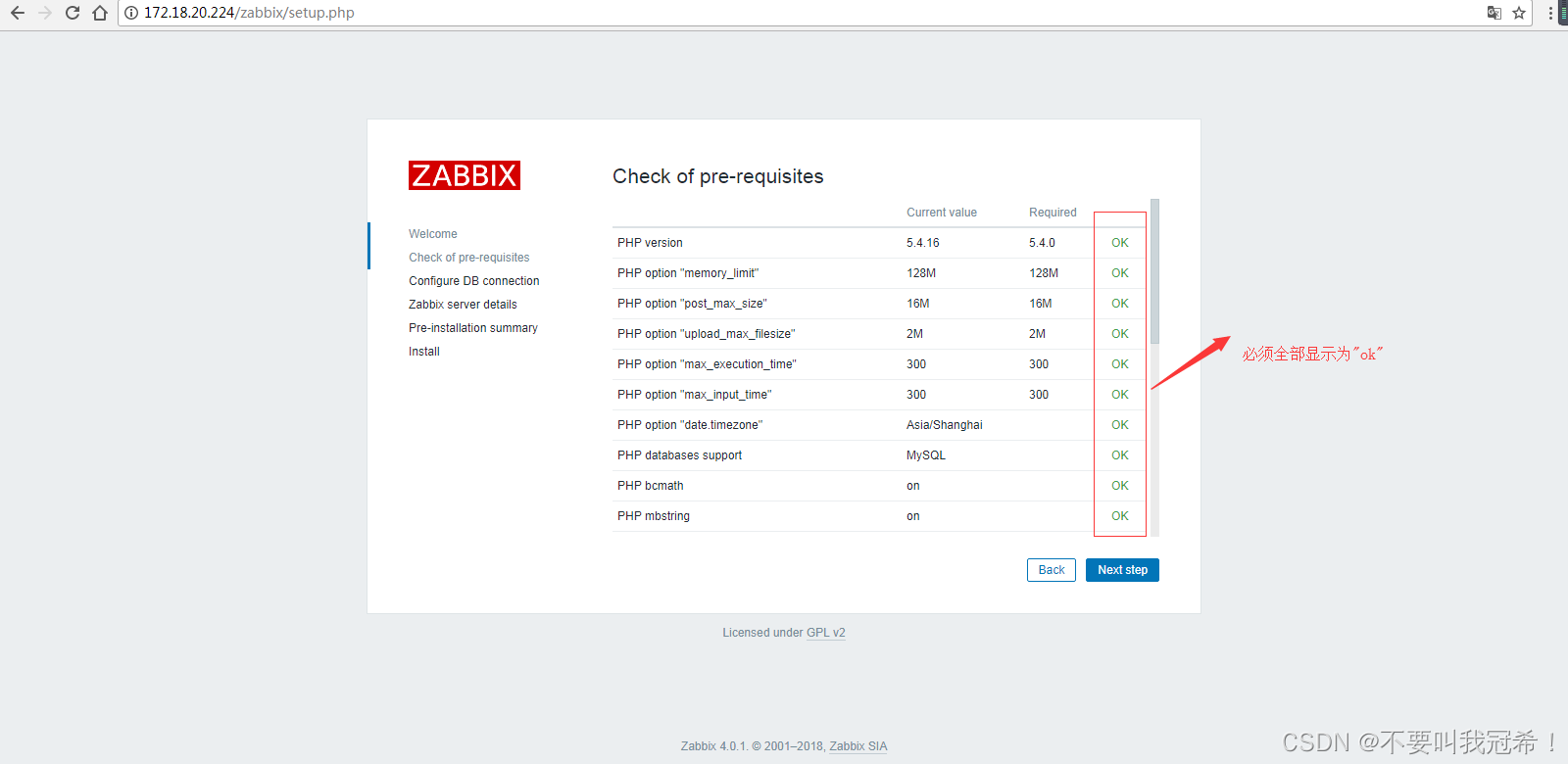Select Check of pre-requisites step
1568x764 pixels.
tap(469, 258)
